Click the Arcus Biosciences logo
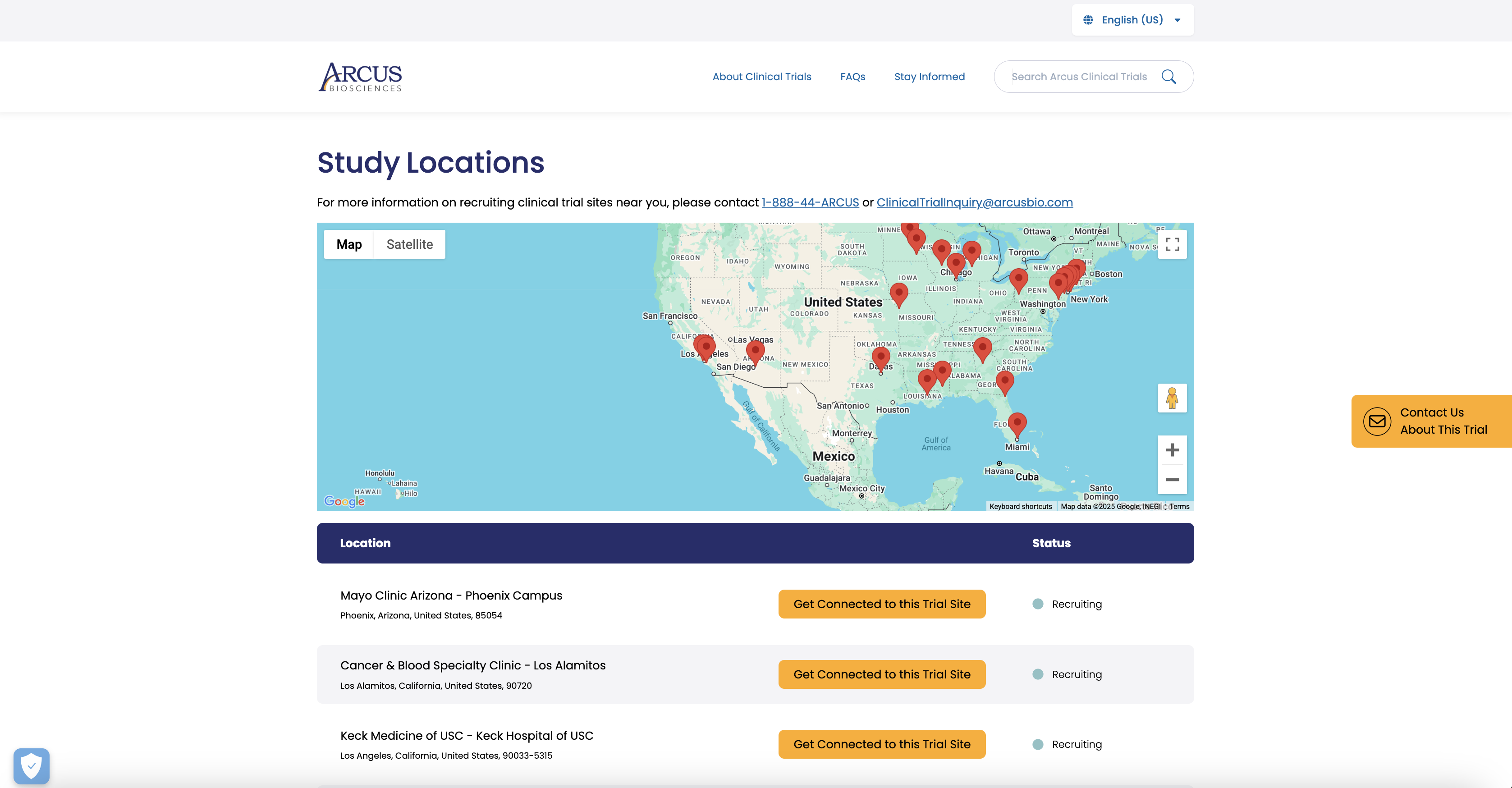Viewport: 1512px width, 788px height. coord(360,77)
